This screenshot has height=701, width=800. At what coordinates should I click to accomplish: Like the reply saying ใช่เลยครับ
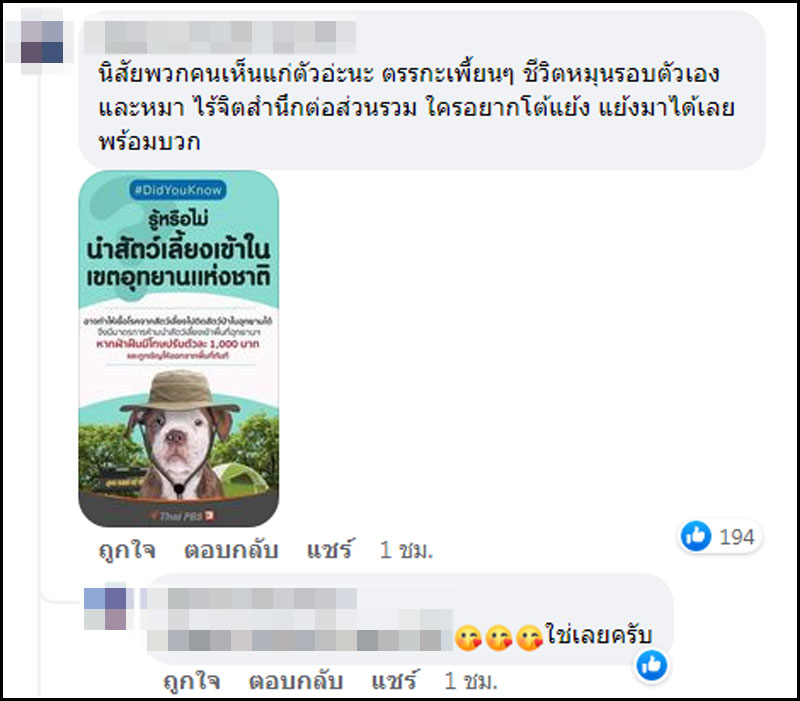click(x=192, y=681)
